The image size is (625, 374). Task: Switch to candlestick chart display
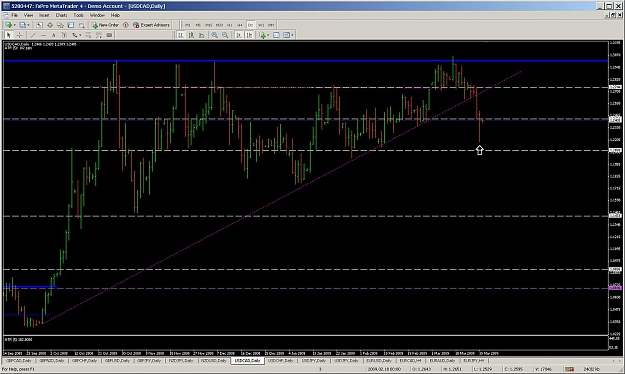pyautogui.click(x=191, y=35)
